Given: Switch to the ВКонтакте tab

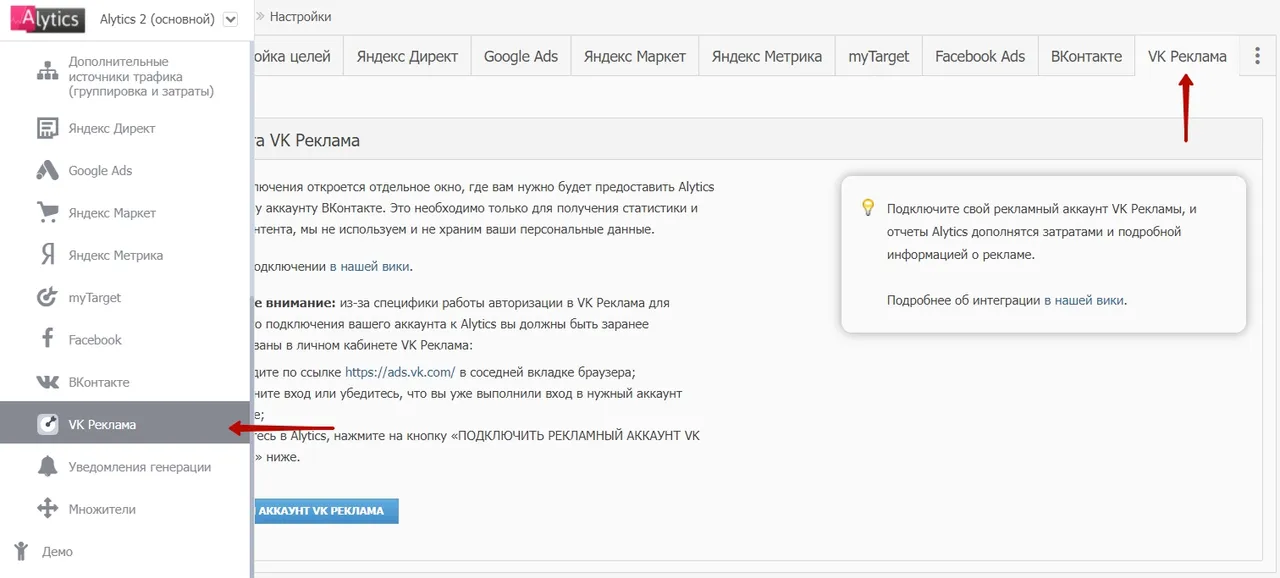Looking at the screenshot, I should pos(1086,56).
